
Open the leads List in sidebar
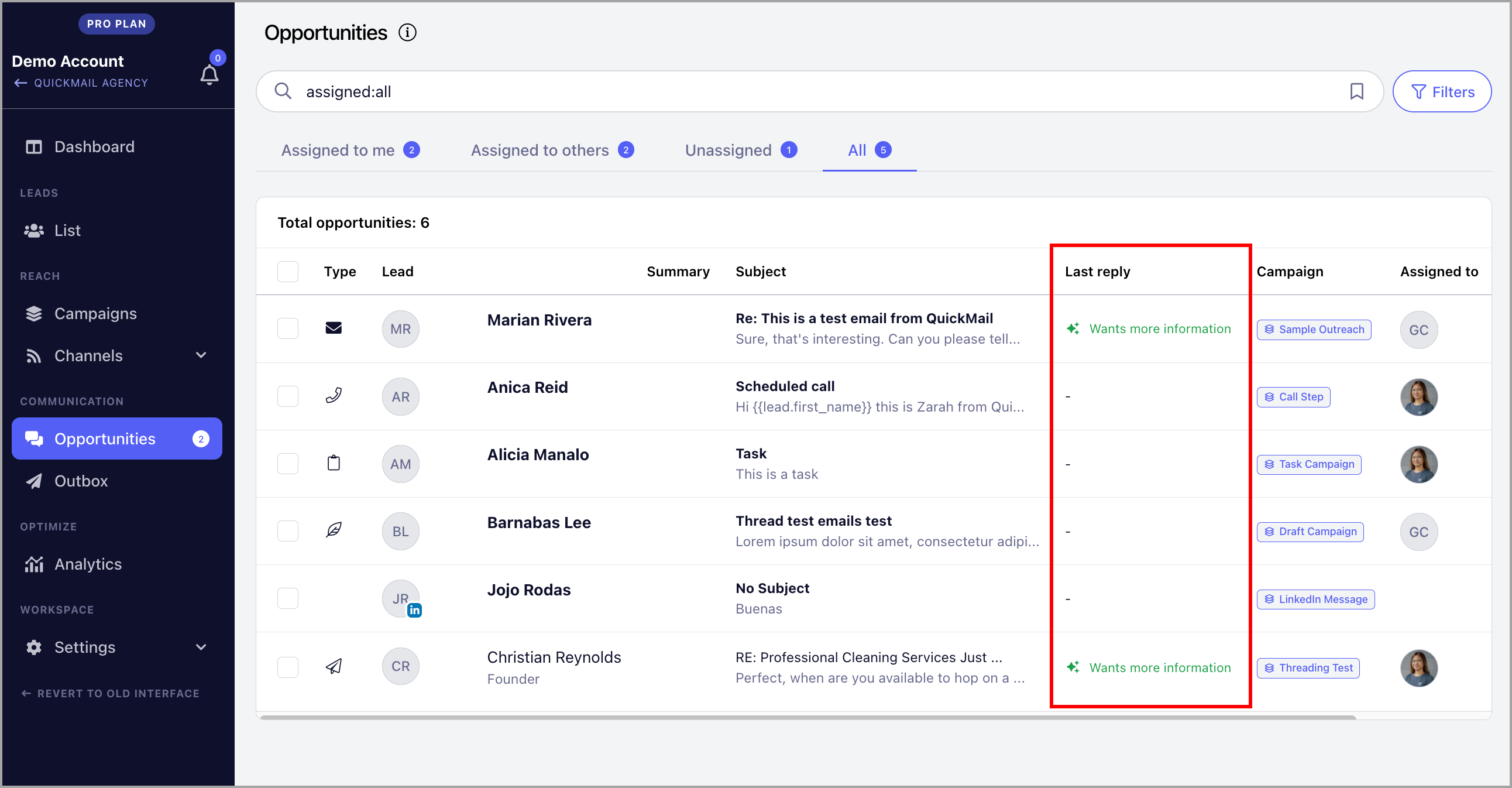(117, 230)
